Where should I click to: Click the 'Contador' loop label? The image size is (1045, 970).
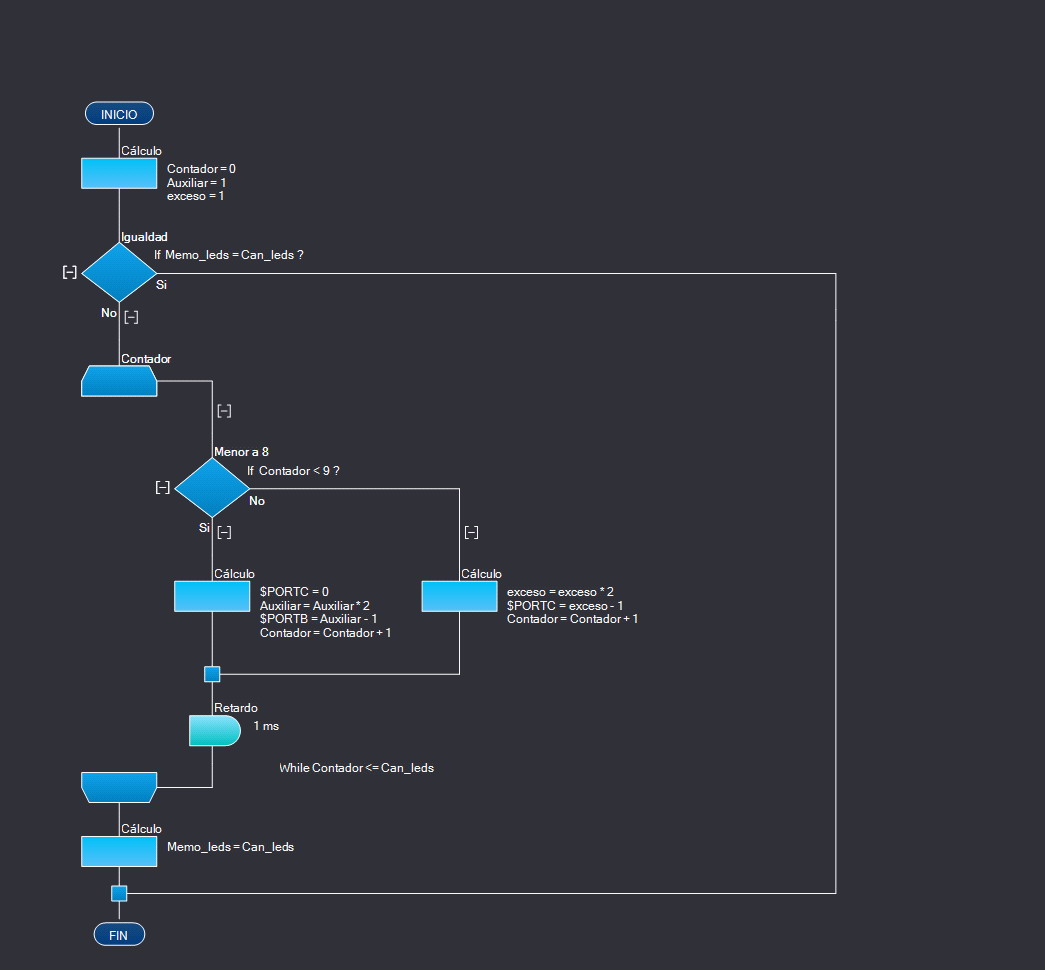pyautogui.click(x=146, y=359)
